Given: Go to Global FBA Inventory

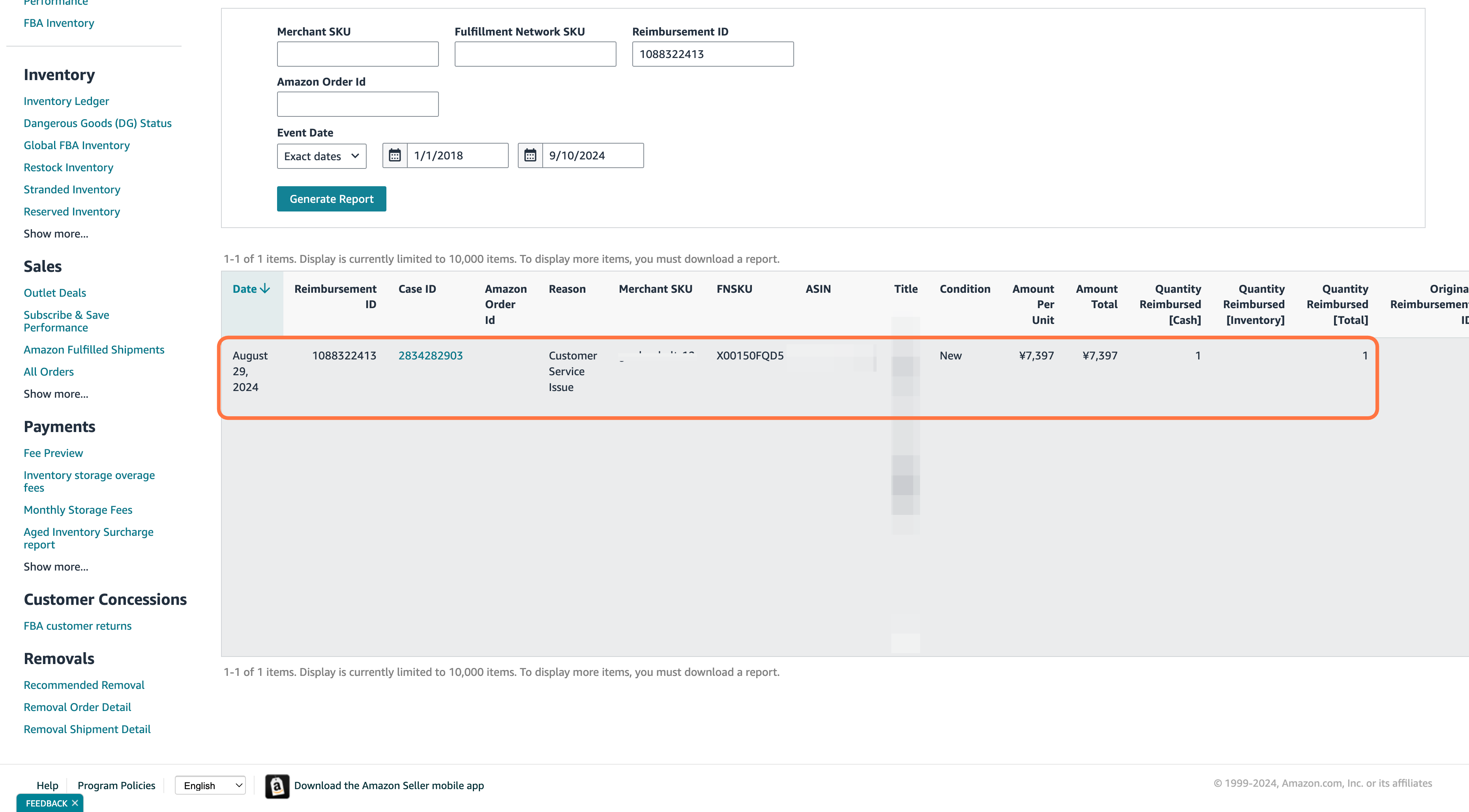Looking at the screenshot, I should tap(77, 146).
